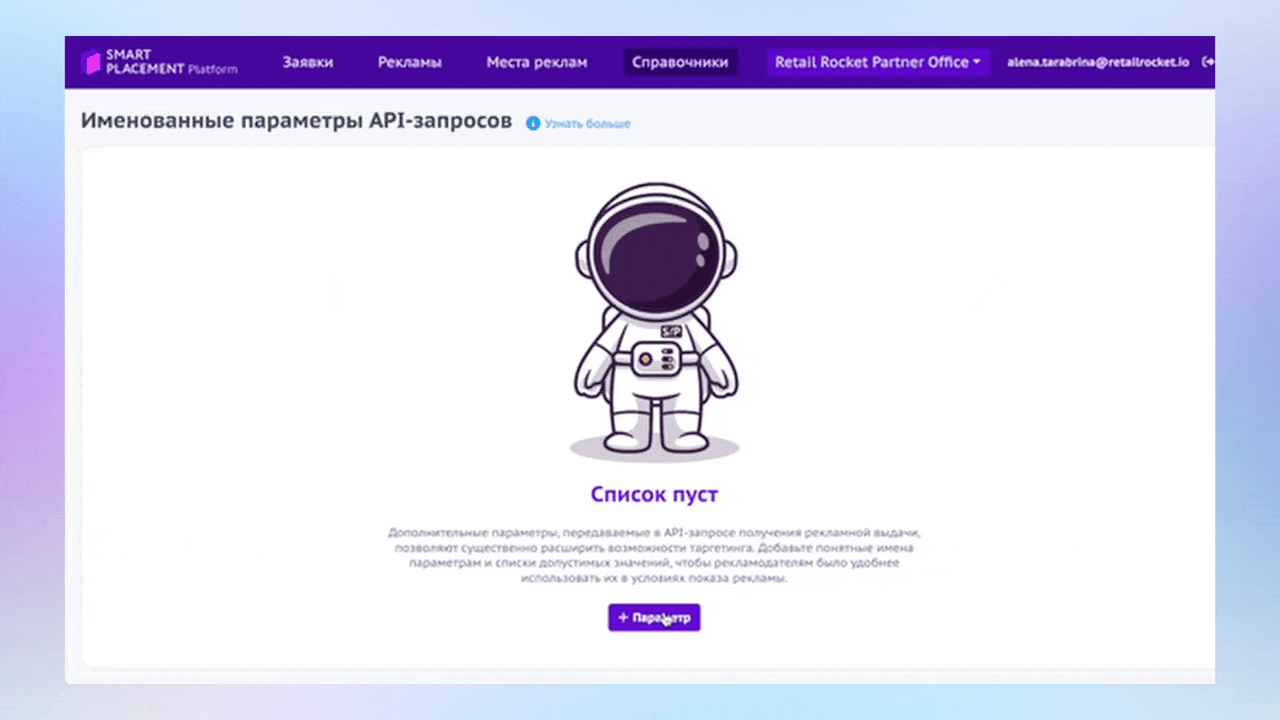Open the Заявки section
The image size is (1280, 720).
pos(307,62)
